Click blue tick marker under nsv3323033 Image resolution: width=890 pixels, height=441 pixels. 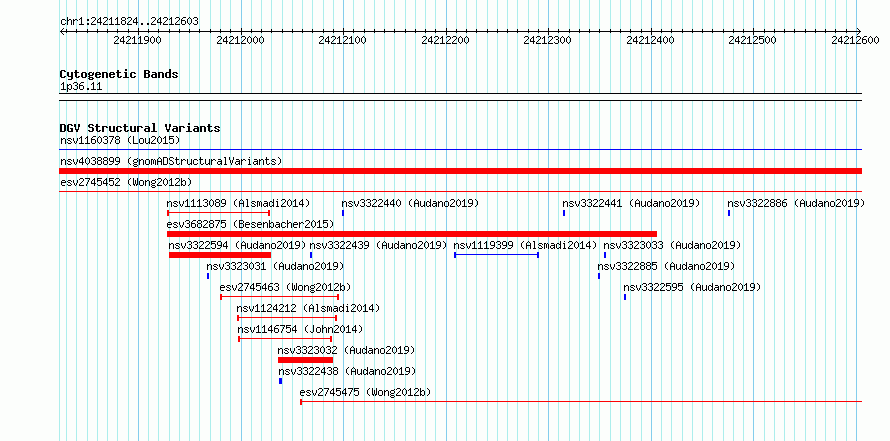pyautogui.click(x=605, y=255)
